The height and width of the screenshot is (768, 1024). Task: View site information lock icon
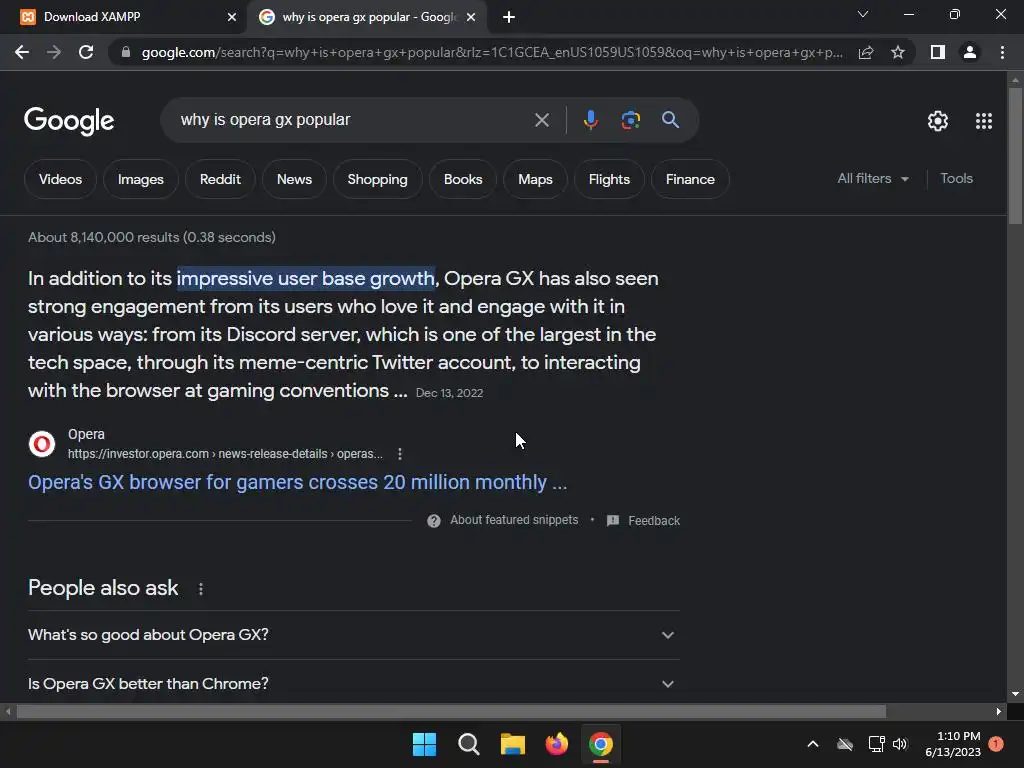coord(126,52)
